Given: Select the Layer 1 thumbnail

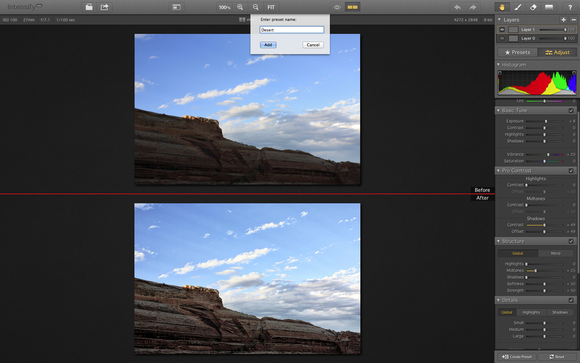Looking at the screenshot, I should [513, 30].
